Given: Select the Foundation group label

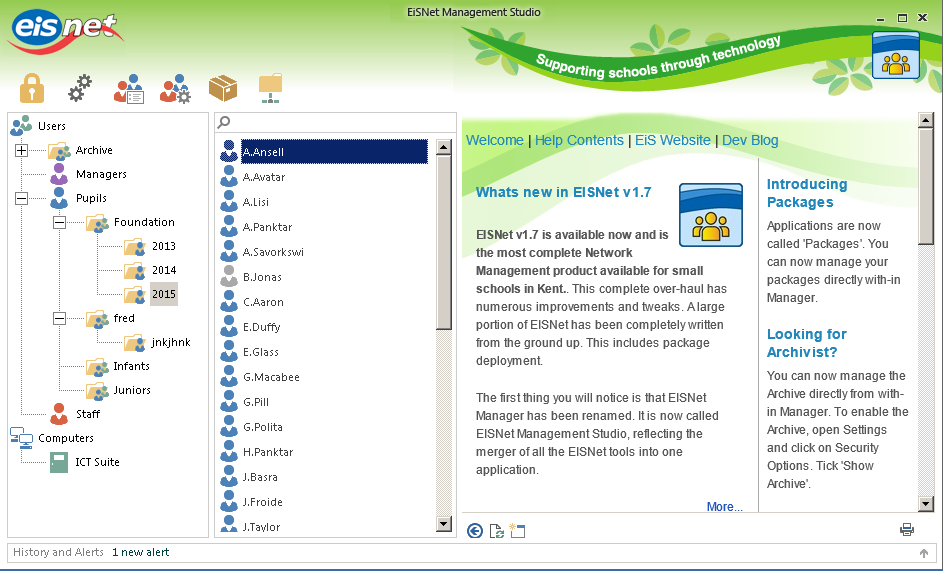Looking at the screenshot, I should tap(144, 222).
